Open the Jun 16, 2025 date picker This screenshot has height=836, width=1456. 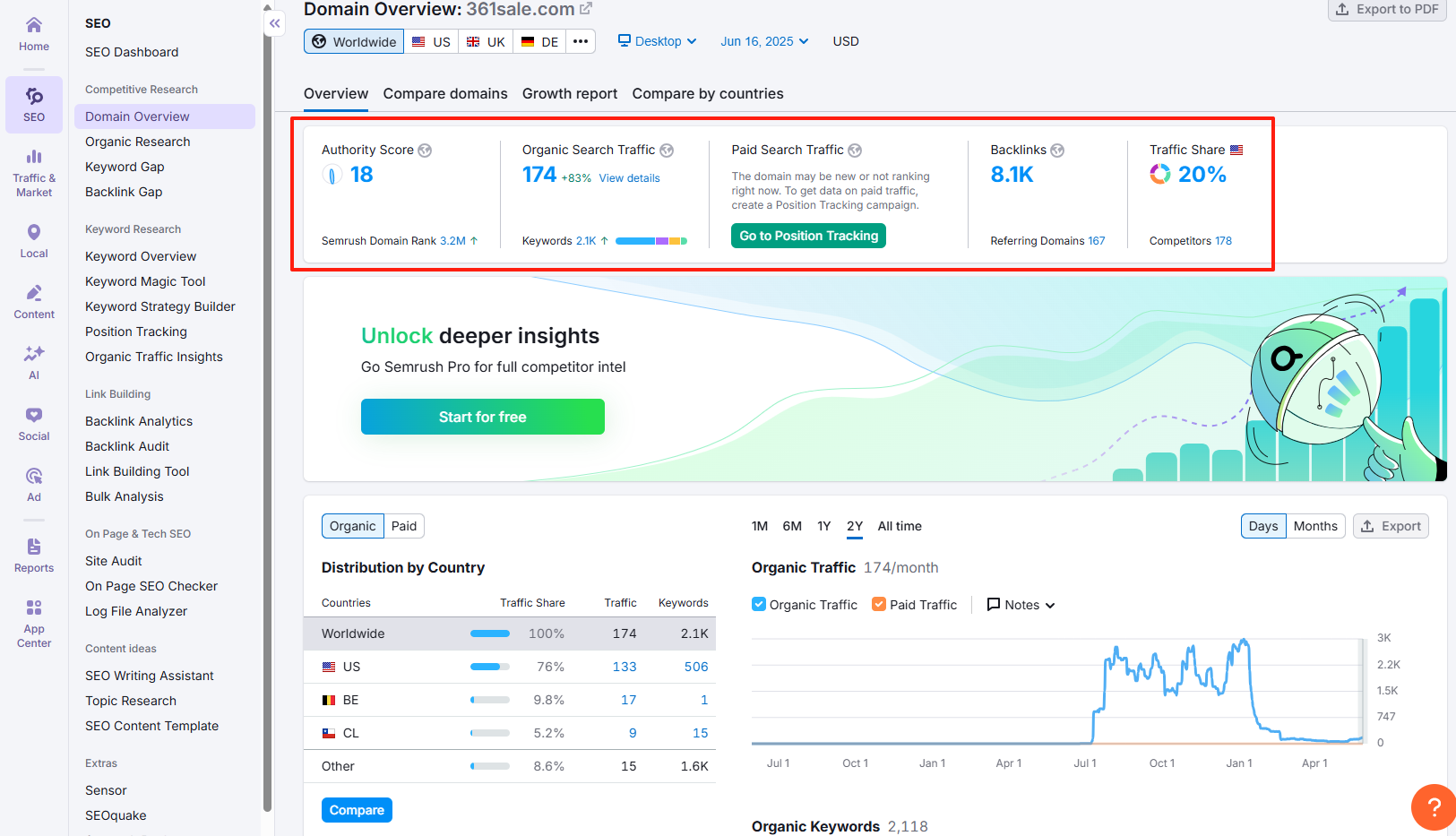pos(762,40)
